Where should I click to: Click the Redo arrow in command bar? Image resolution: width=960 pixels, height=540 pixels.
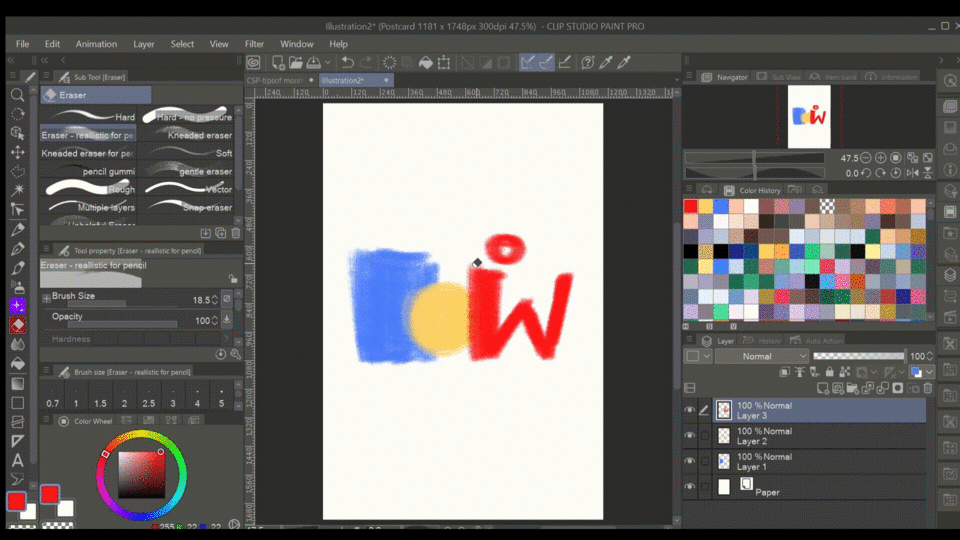(366, 62)
